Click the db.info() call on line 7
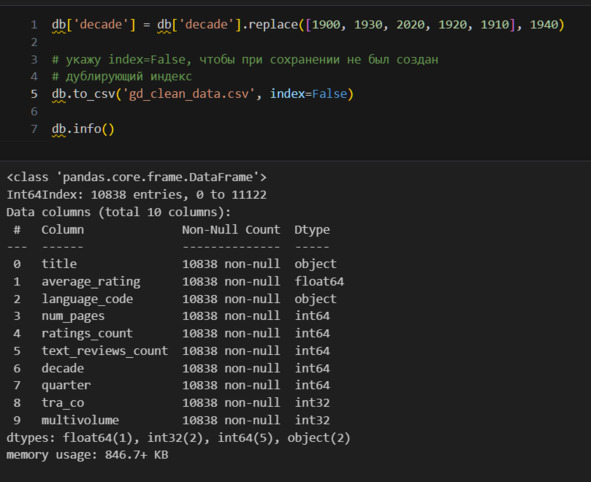The width and height of the screenshot is (591, 482). tap(83, 129)
